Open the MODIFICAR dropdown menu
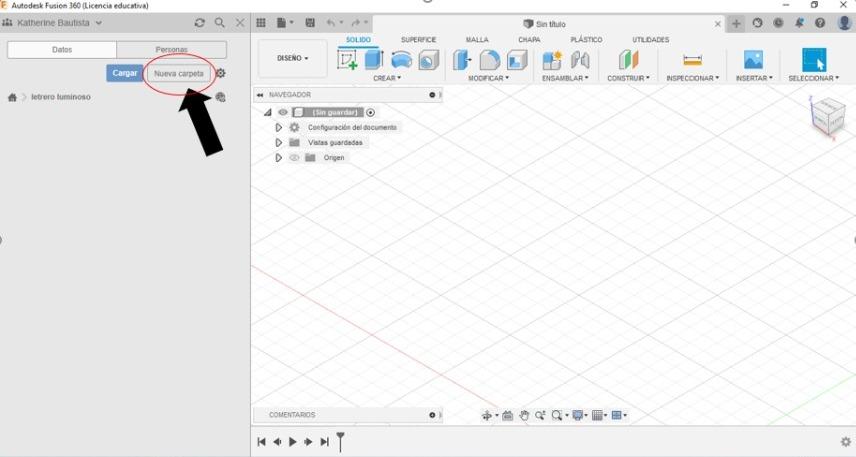The height and width of the screenshot is (457, 856). [489, 78]
